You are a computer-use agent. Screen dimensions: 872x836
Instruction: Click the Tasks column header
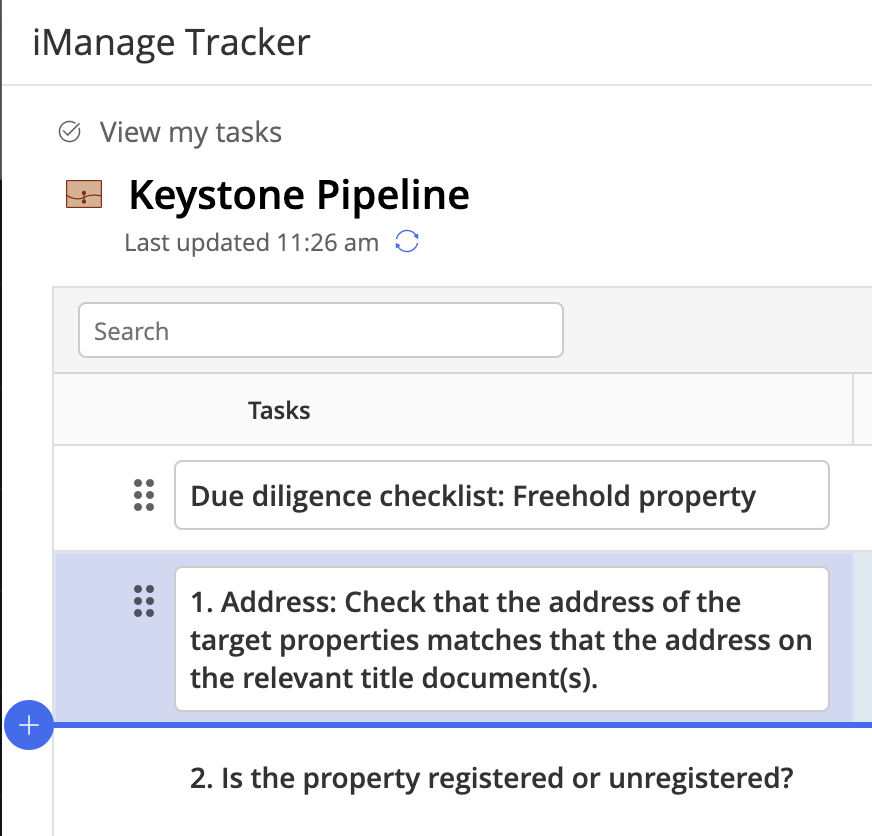coord(279,410)
